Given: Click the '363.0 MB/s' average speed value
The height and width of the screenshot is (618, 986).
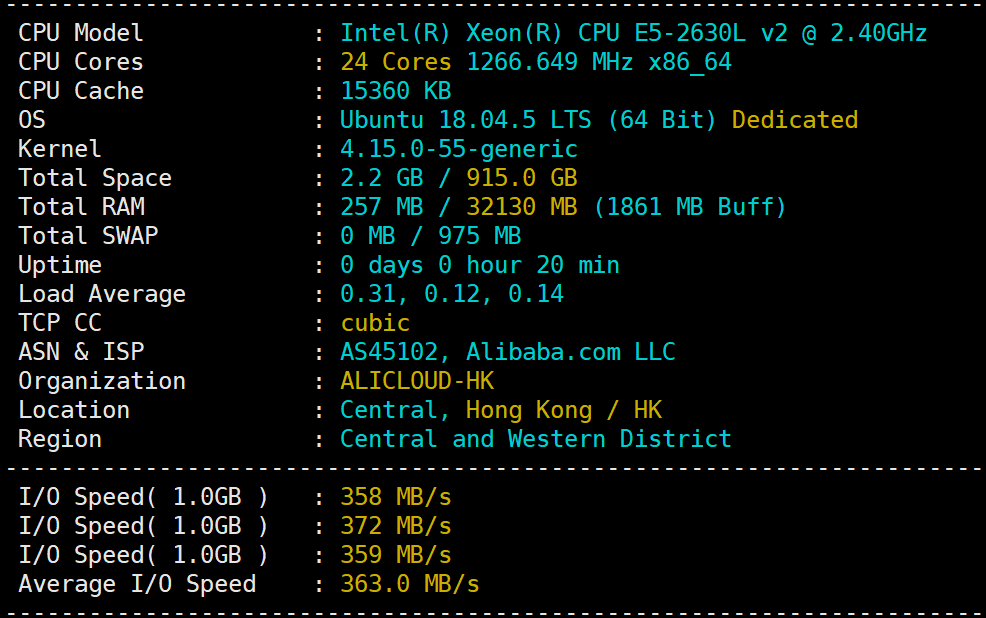Looking at the screenshot, I should (x=409, y=583).
